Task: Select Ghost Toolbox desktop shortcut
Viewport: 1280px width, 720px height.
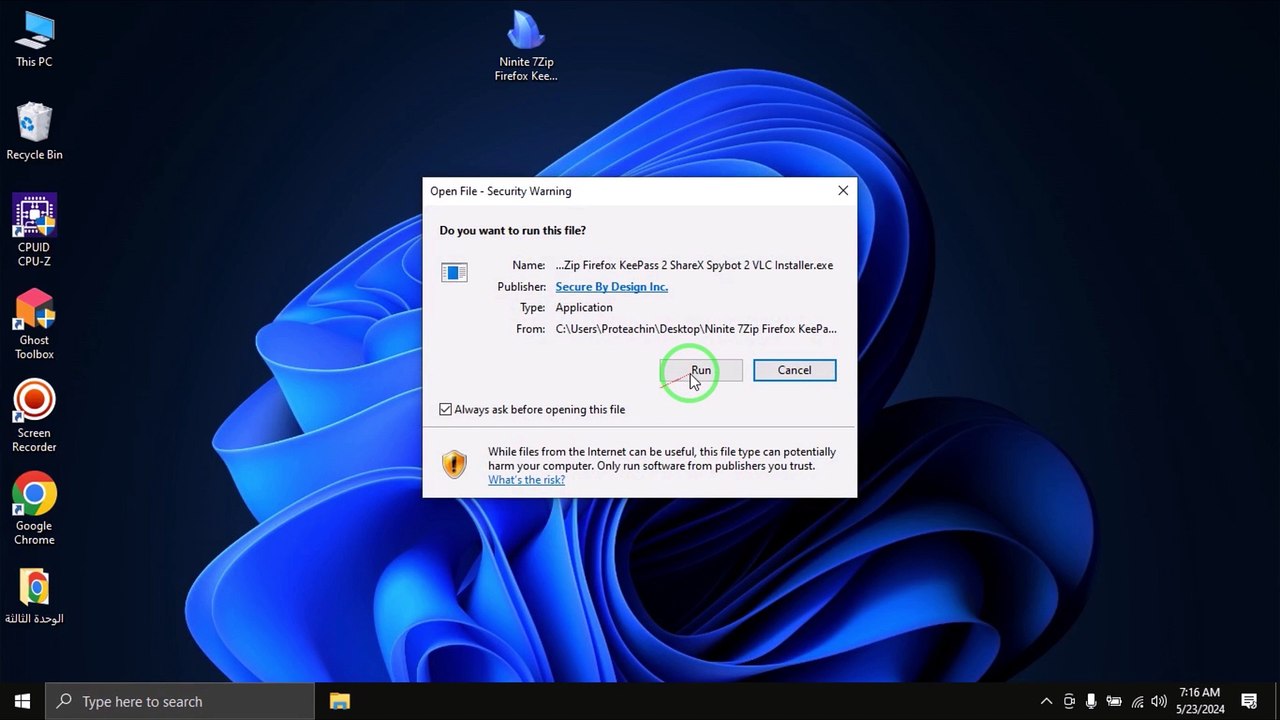Action: 34,324
